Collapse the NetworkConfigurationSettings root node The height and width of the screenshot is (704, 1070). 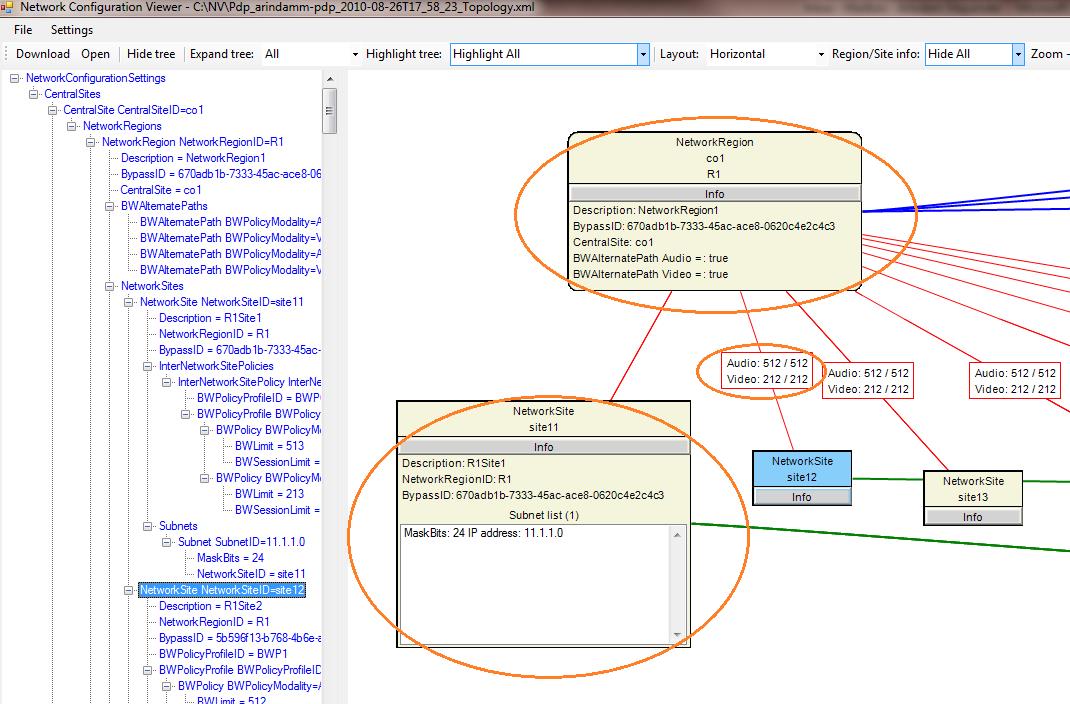tap(14, 78)
